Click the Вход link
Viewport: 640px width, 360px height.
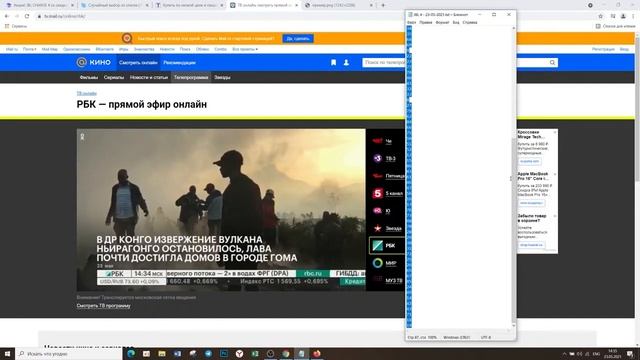coord(624,49)
